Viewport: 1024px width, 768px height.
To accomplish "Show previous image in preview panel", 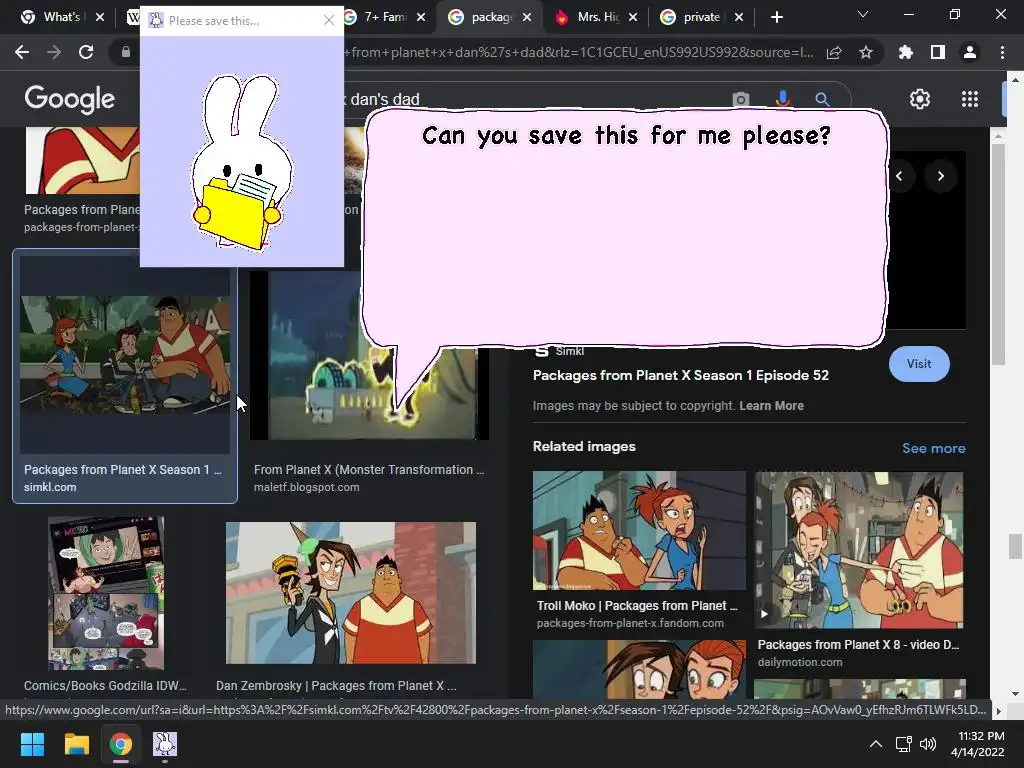I will (x=899, y=176).
